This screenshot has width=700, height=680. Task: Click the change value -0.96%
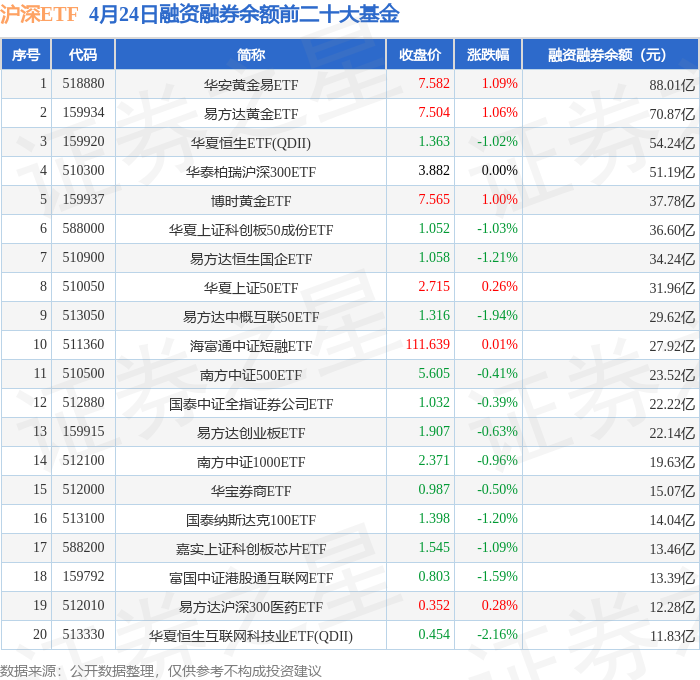click(497, 461)
